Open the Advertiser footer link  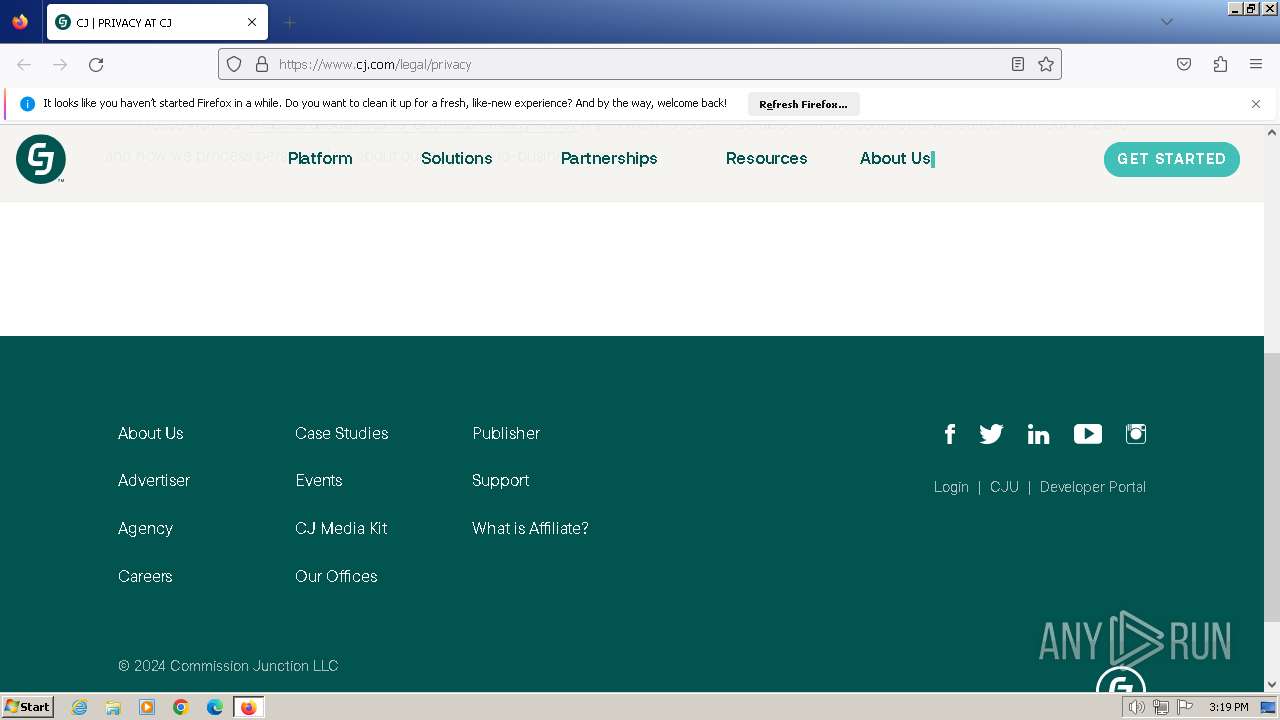[x=154, y=480]
